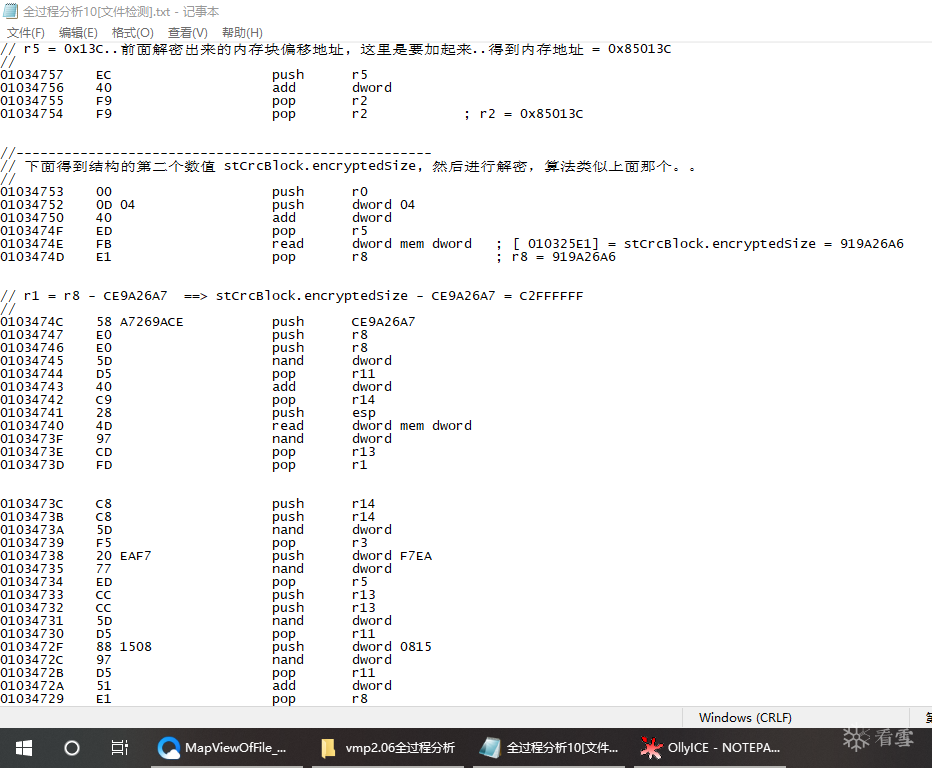Click the comment r2 = 0x85013C
Screen dimensions: 932x768
pyautogui.click(x=524, y=114)
